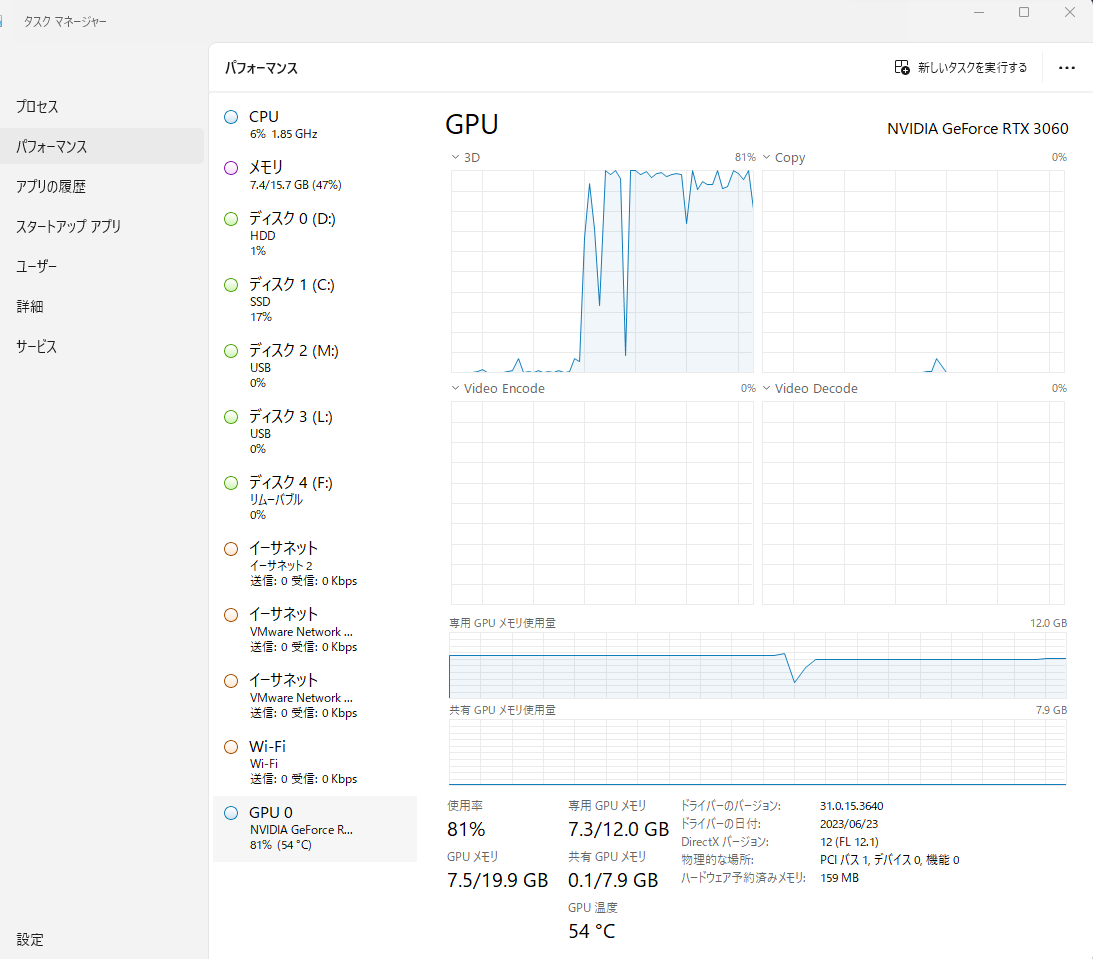1093x959 pixels.
Task: Minimize the Task Manager window
Action: click(979, 12)
